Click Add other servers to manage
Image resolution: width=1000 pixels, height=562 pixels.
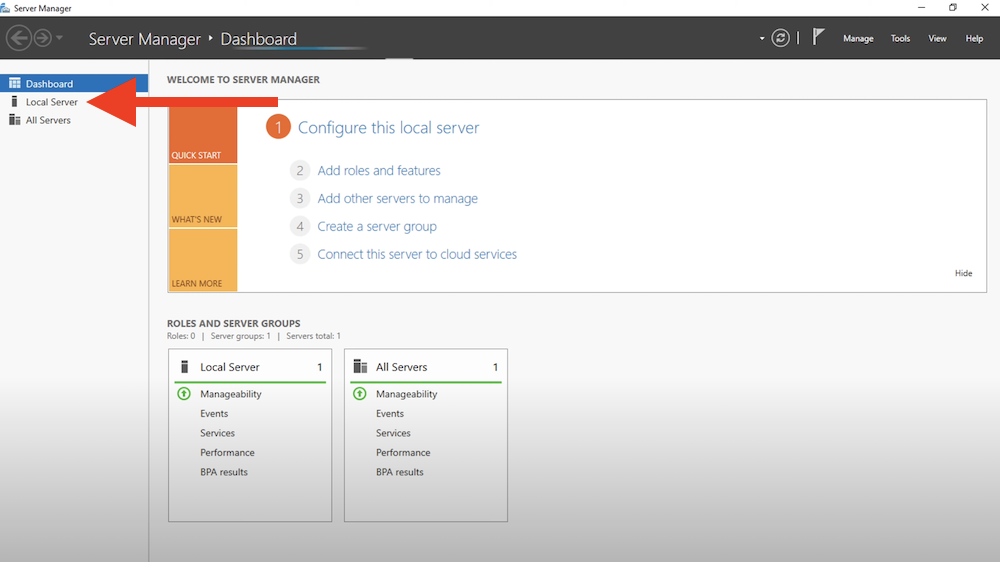(397, 198)
